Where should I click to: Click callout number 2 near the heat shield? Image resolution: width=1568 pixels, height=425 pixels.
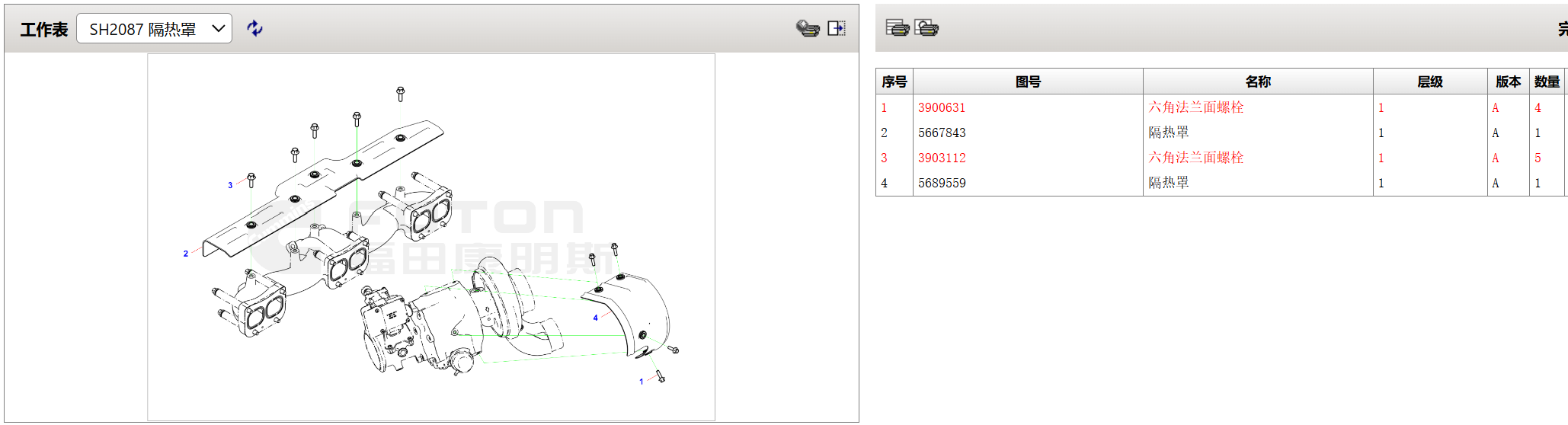185,254
